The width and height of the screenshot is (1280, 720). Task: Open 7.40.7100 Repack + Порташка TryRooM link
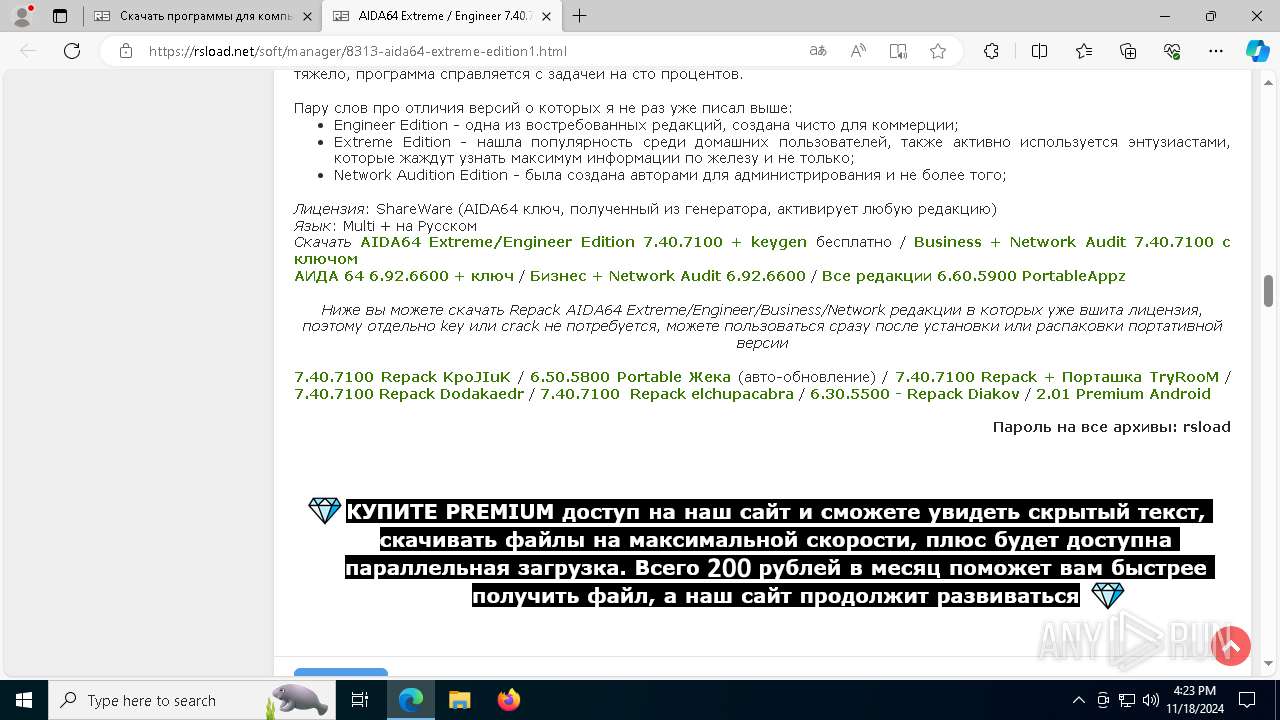pos(1057,377)
